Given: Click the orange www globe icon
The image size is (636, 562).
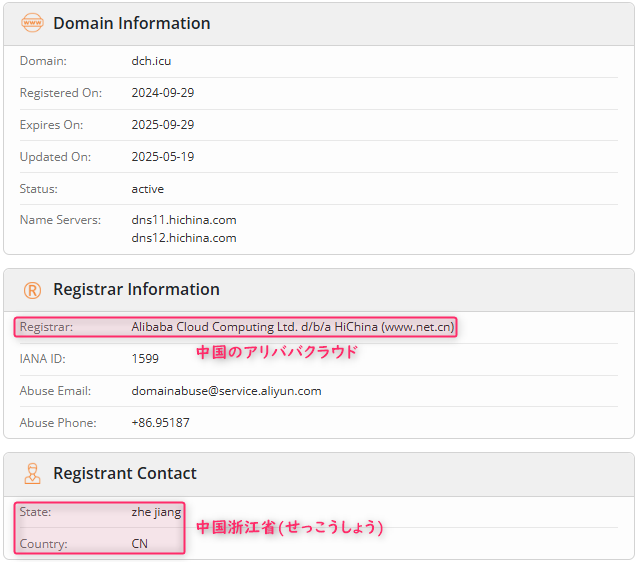Looking at the screenshot, I should coord(32,23).
